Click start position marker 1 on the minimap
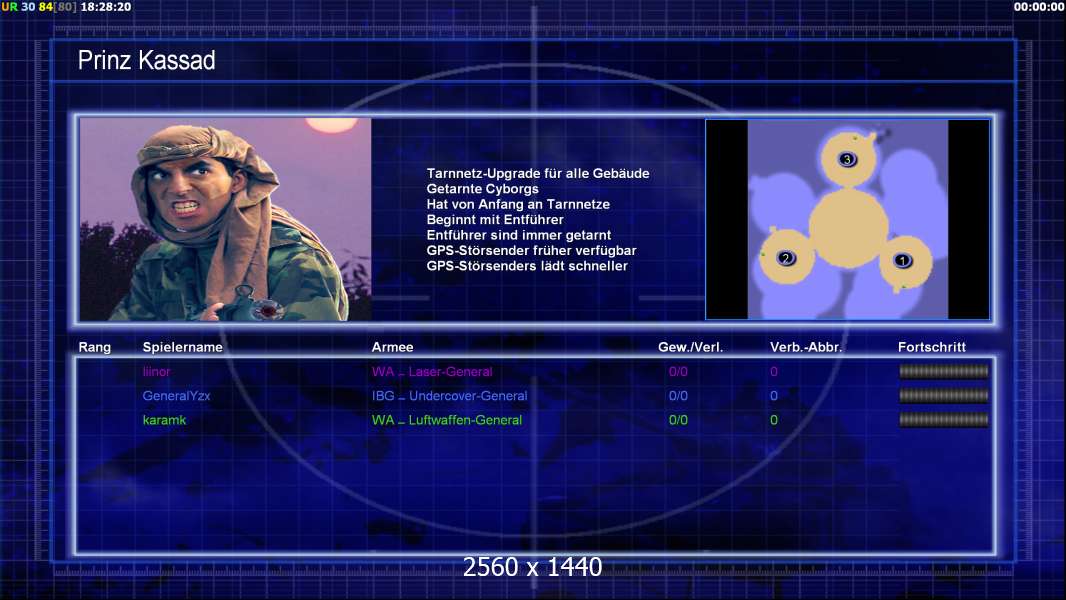This screenshot has height=600, width=1066. tap(902, 260)
